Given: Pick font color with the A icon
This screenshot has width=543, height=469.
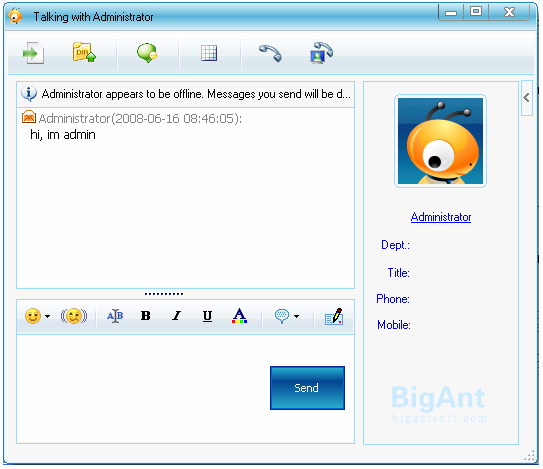Looking at the screenshot, I should pyautogui.click(x=239, y=316).
